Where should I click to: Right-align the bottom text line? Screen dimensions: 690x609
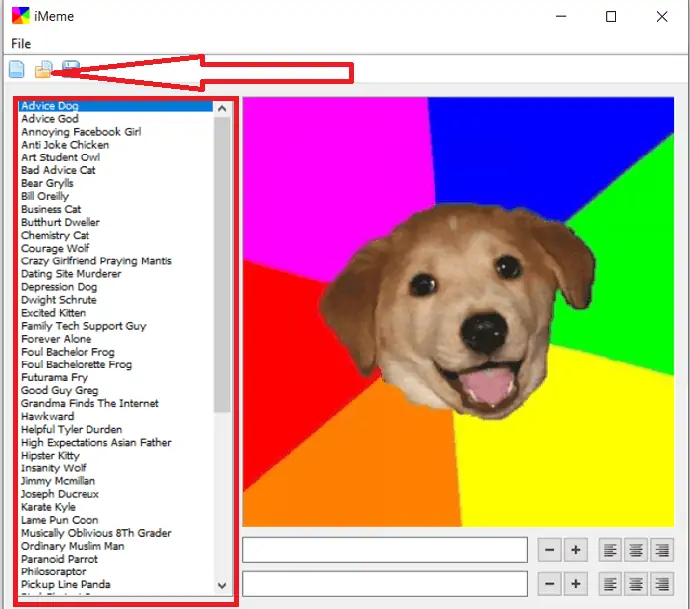click(660, 583)
